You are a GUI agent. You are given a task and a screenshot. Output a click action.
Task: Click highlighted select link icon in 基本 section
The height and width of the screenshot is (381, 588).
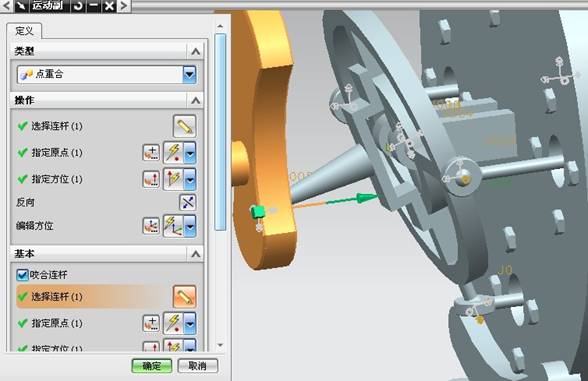pyautogui.click(x=184, y=297)
